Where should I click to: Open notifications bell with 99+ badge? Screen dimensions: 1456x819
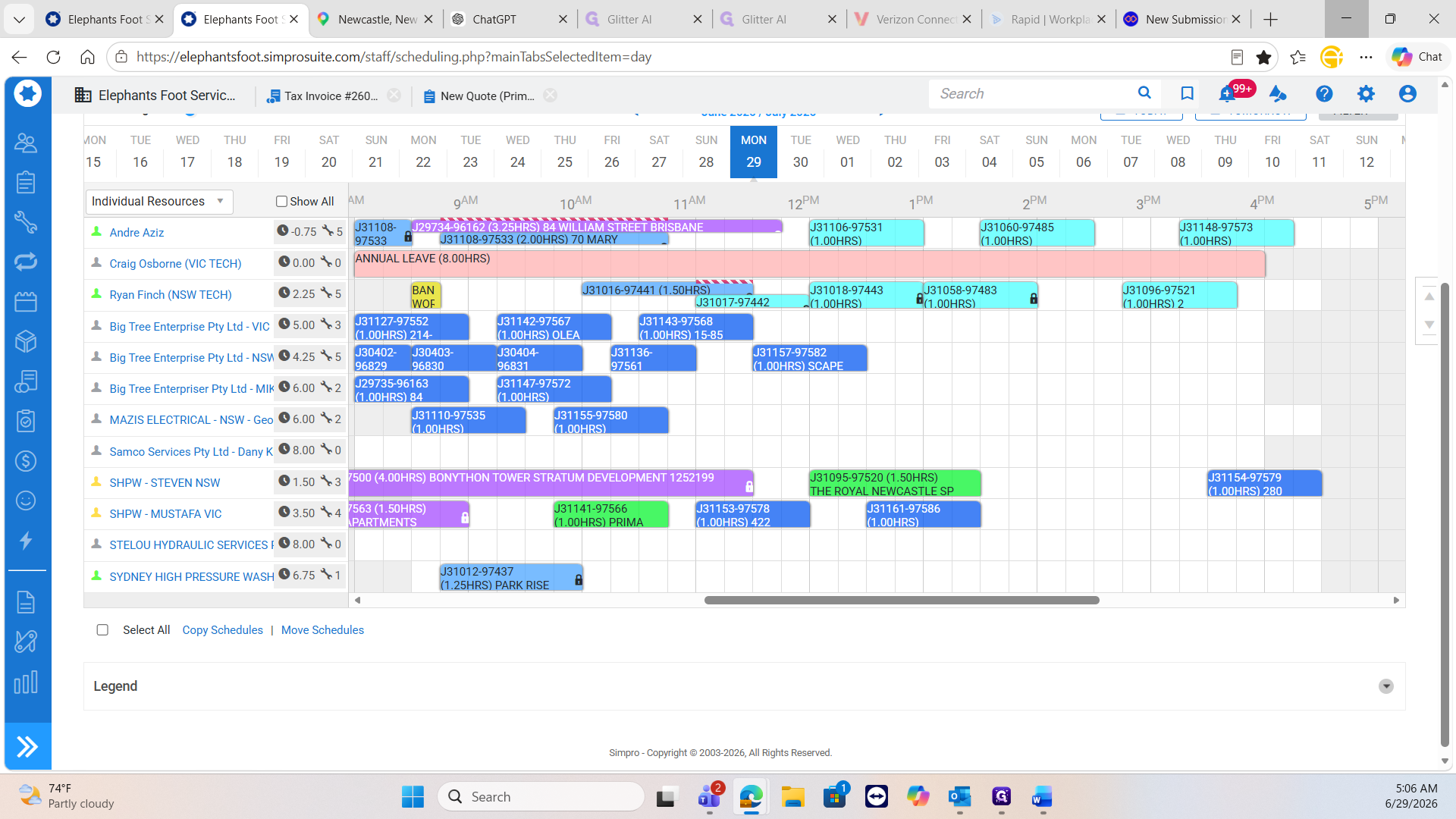click(x=1227, y=93)
